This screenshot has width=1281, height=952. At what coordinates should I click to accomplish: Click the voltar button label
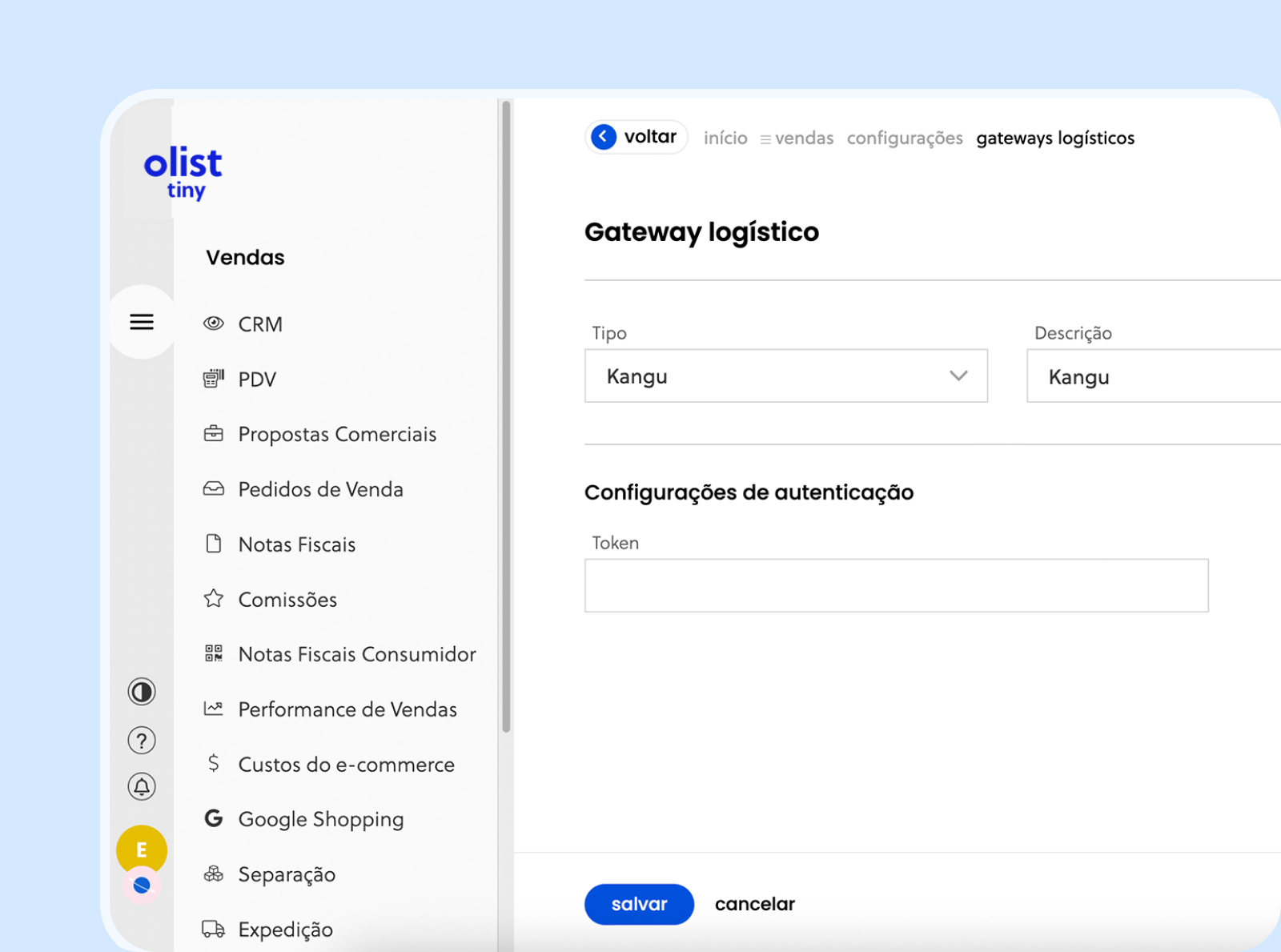pos(650,137)
